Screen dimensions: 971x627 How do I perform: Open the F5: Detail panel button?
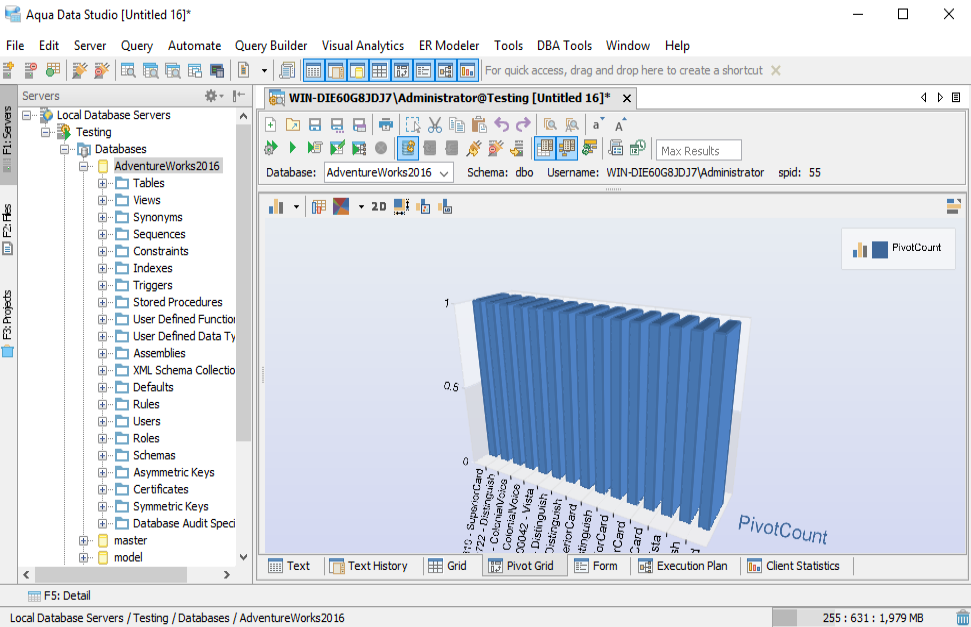pos(59,596)
